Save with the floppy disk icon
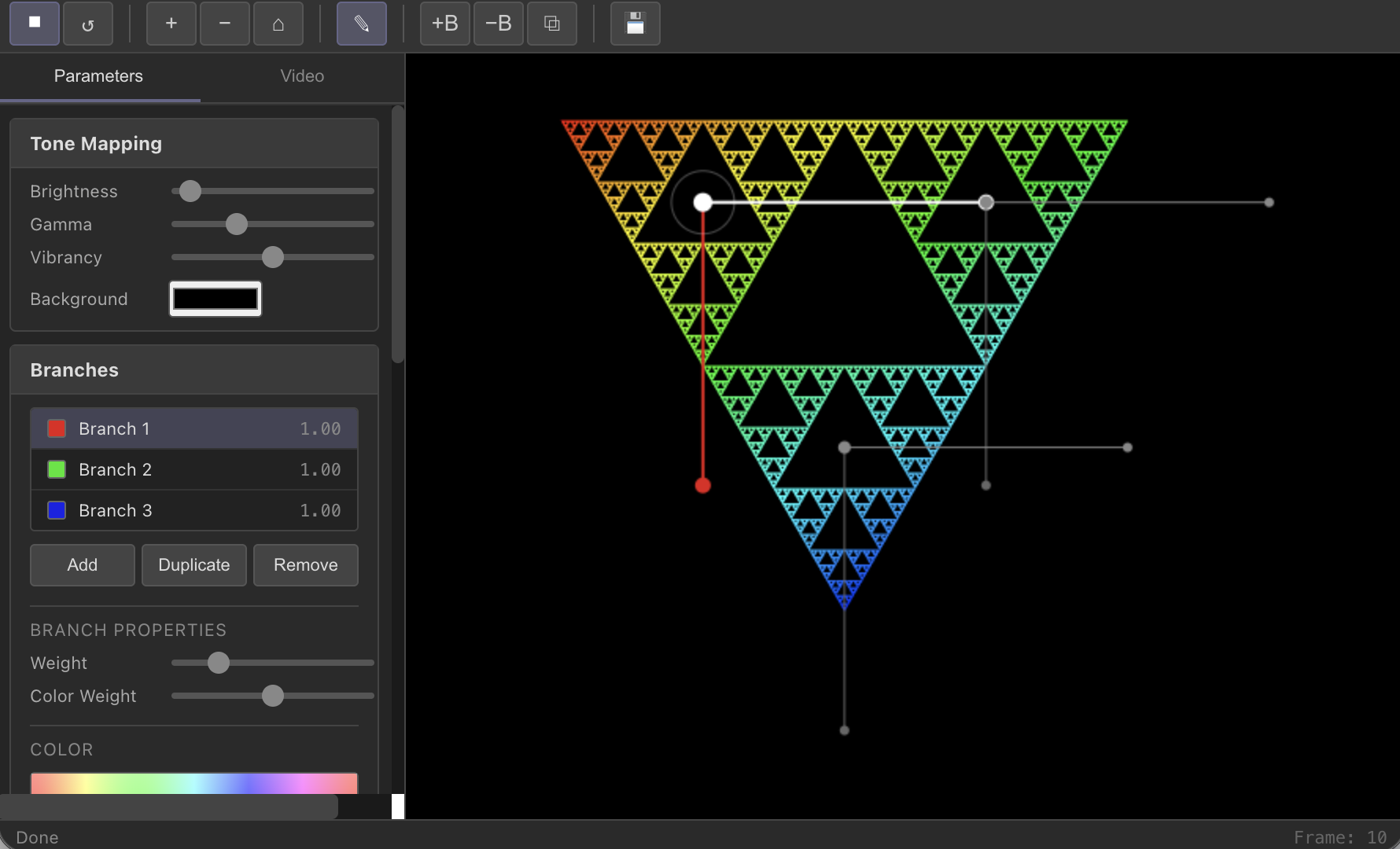The width and height of the screenshot is (1400, 849). [x=636, y=24]
